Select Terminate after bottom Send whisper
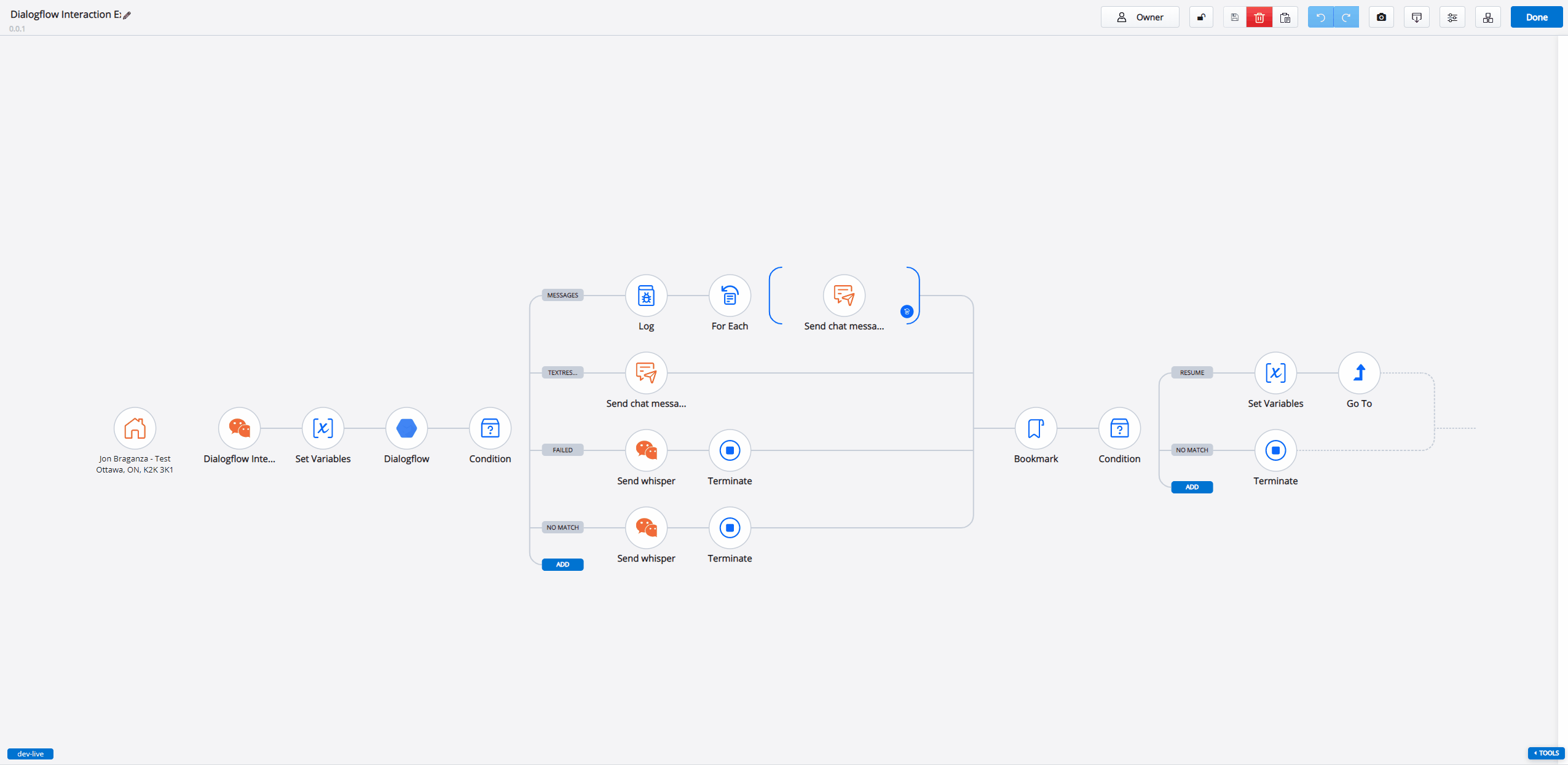The height and width of the screenshot is (765, 1568). point(730,528)
